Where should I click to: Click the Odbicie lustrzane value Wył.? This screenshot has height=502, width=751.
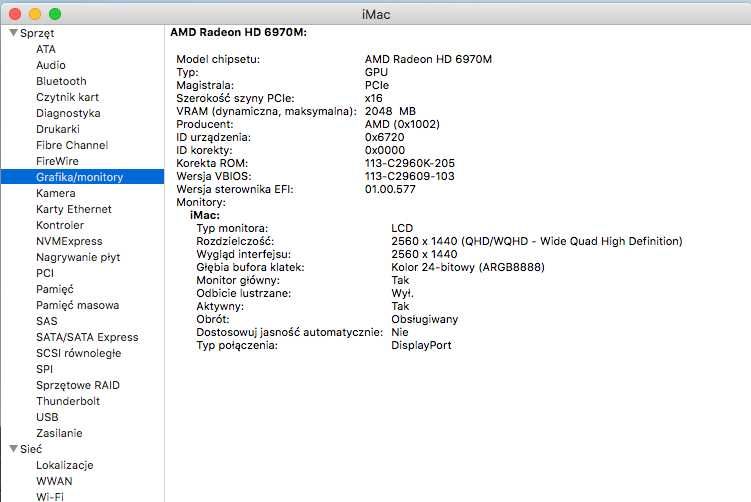402,293
